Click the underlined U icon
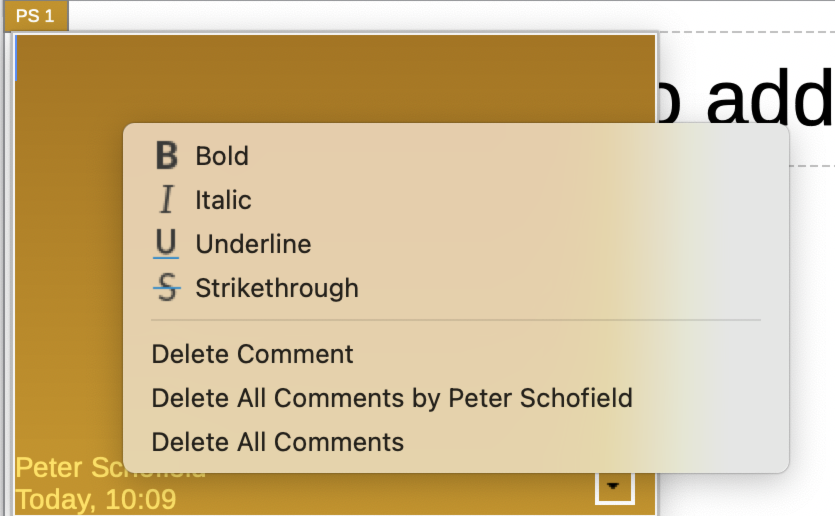The height and width of the screenshot is (516, 835). pos(167,244)
